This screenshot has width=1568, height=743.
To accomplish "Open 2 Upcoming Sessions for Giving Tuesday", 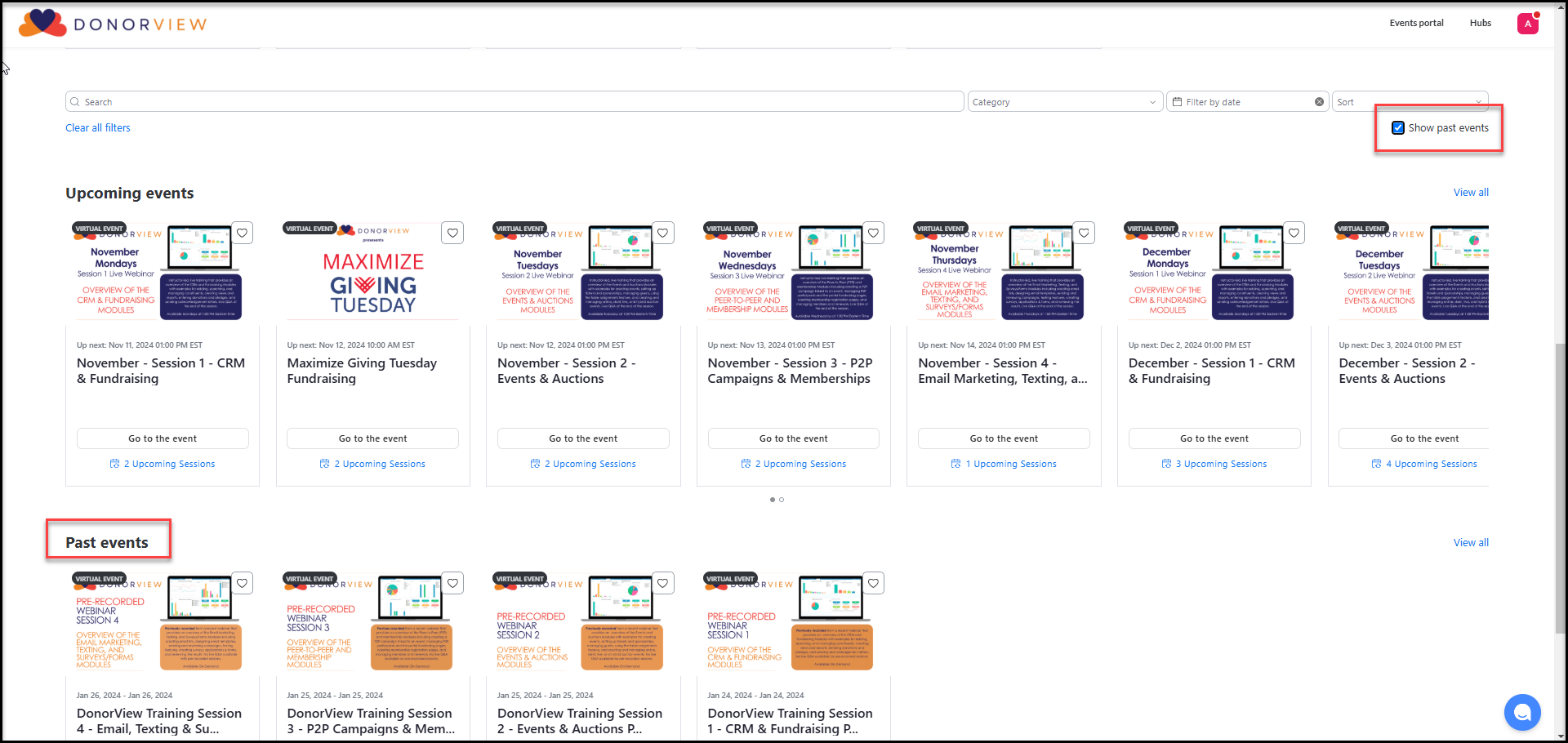I will [372, 464].
